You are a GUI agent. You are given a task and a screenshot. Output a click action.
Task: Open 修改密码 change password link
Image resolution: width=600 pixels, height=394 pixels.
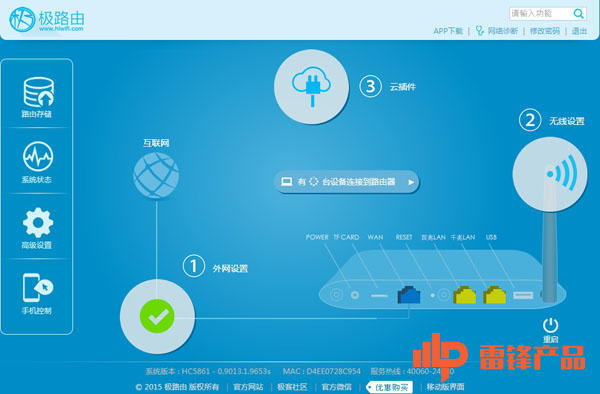coord(545,31)
